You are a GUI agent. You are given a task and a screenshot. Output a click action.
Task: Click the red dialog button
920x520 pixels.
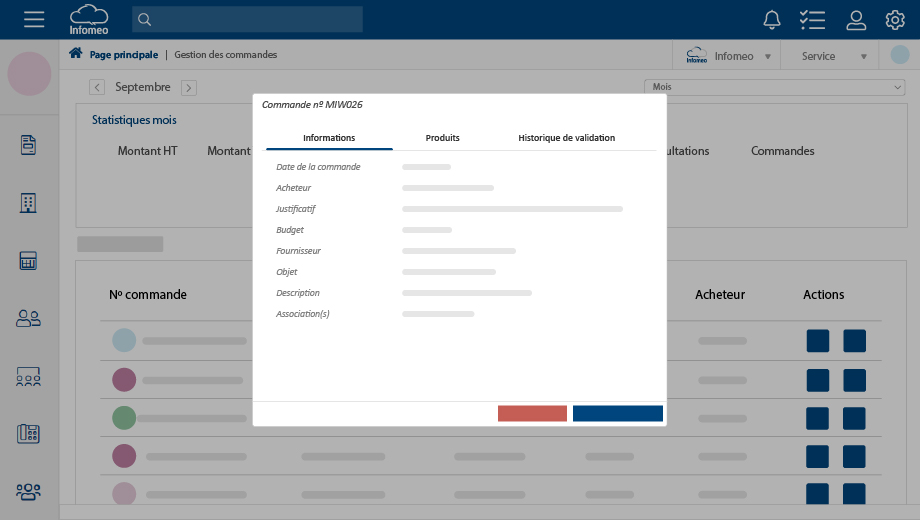click(x=532, y=413)
